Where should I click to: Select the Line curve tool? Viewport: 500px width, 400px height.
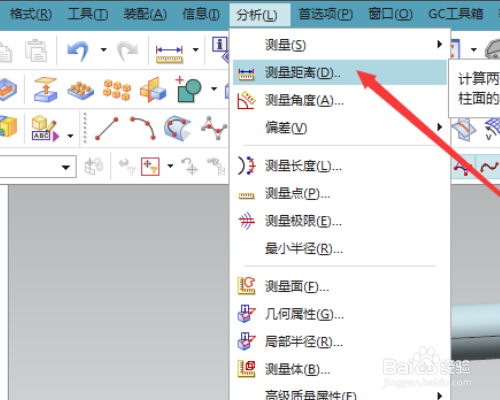[107, 128]
